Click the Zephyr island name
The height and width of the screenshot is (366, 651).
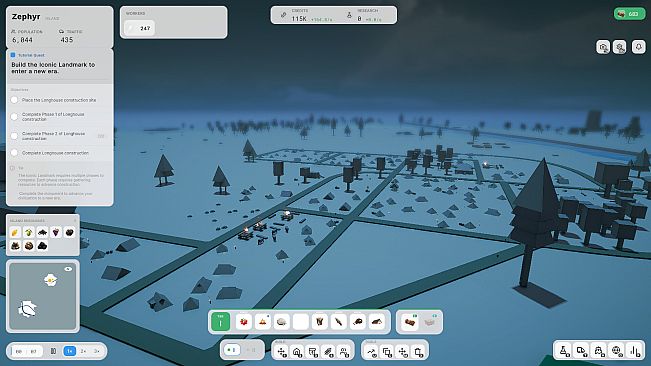pos(26,17)
